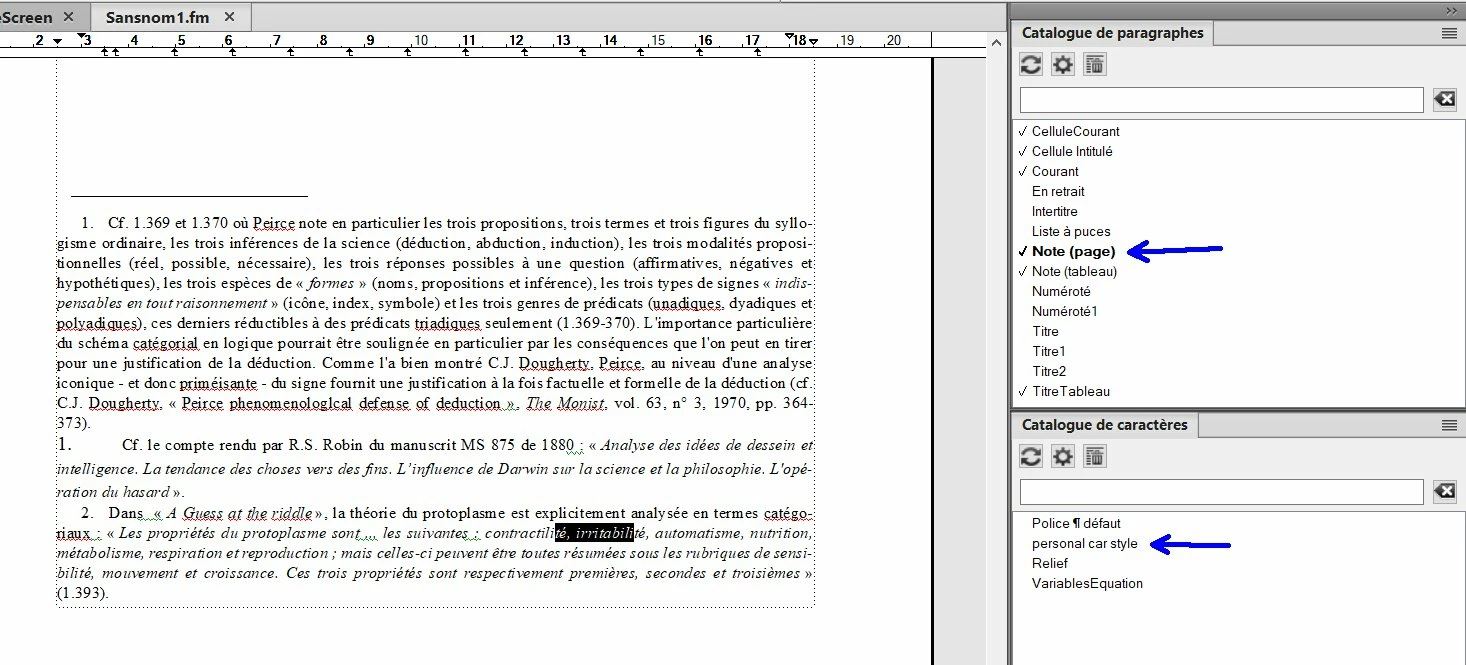Apply the Intertitre paragraph format
1466x665 pixels.
click(1054, 211)
